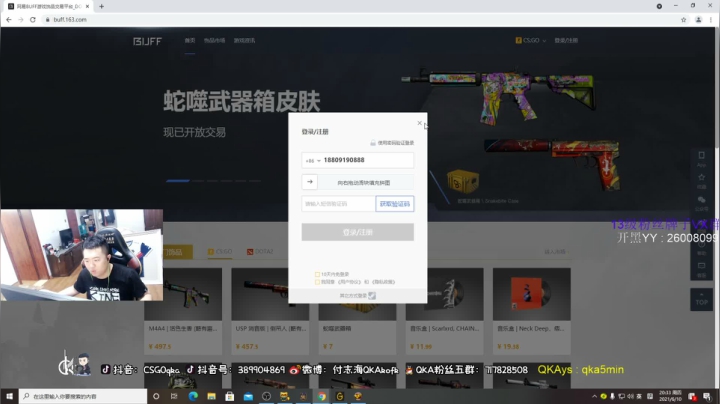Tick the 10-day auto login checkbox

pyautogui.click(x=317, y=274)
